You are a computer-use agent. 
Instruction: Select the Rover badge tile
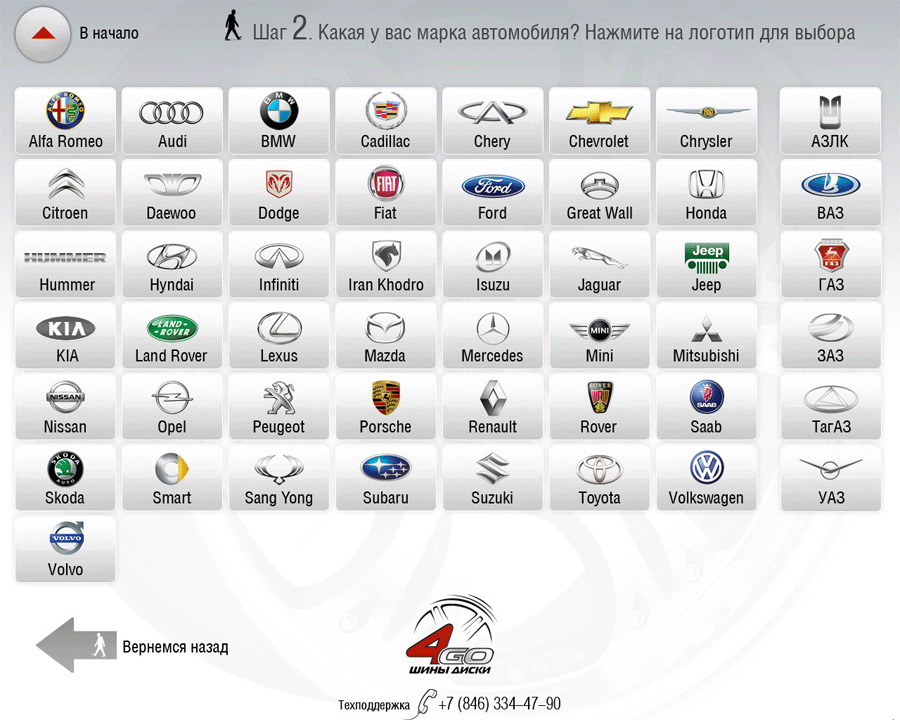[x=599, y=407]
